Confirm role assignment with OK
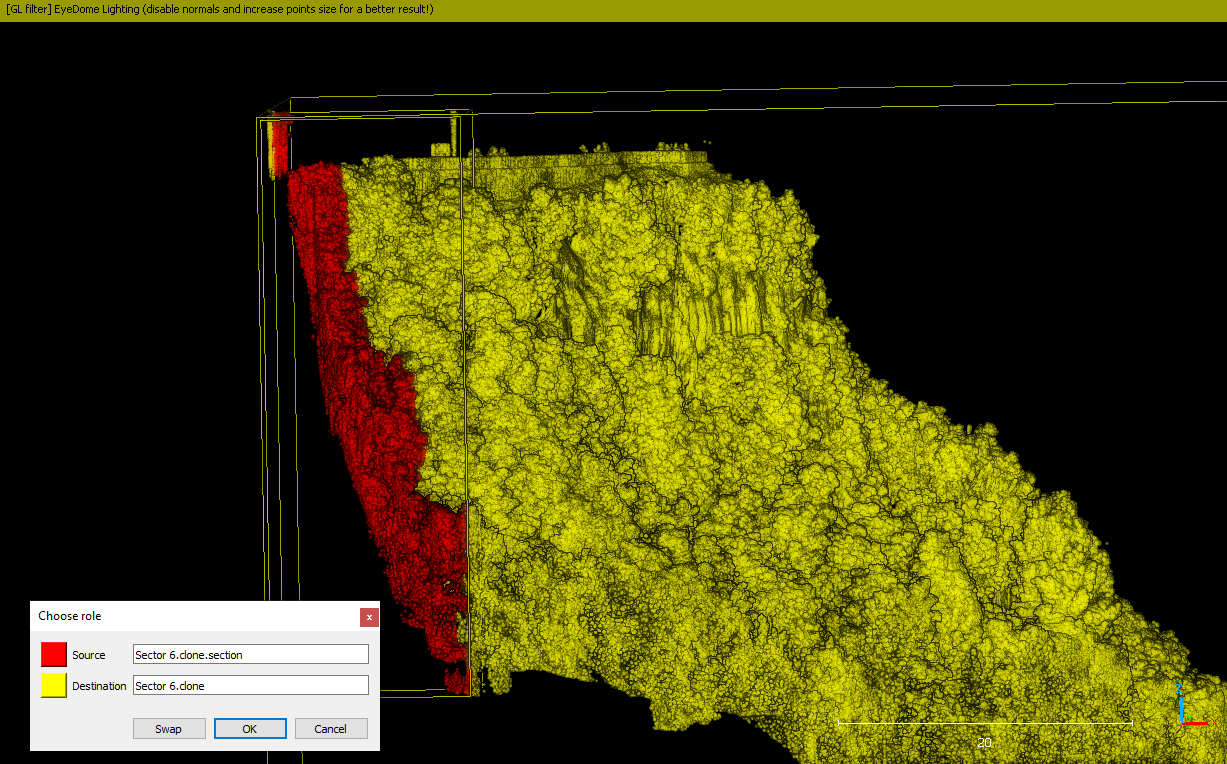 [249, 728]
